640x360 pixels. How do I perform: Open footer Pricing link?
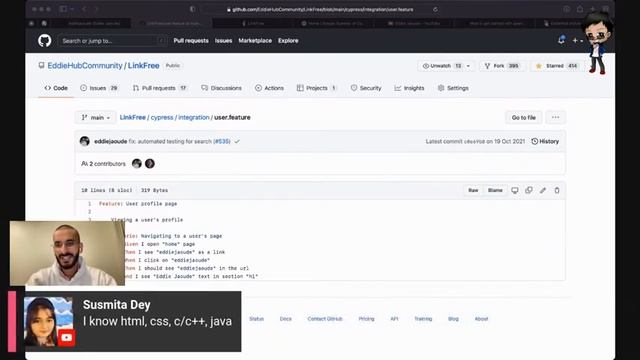tap(367, 319)
